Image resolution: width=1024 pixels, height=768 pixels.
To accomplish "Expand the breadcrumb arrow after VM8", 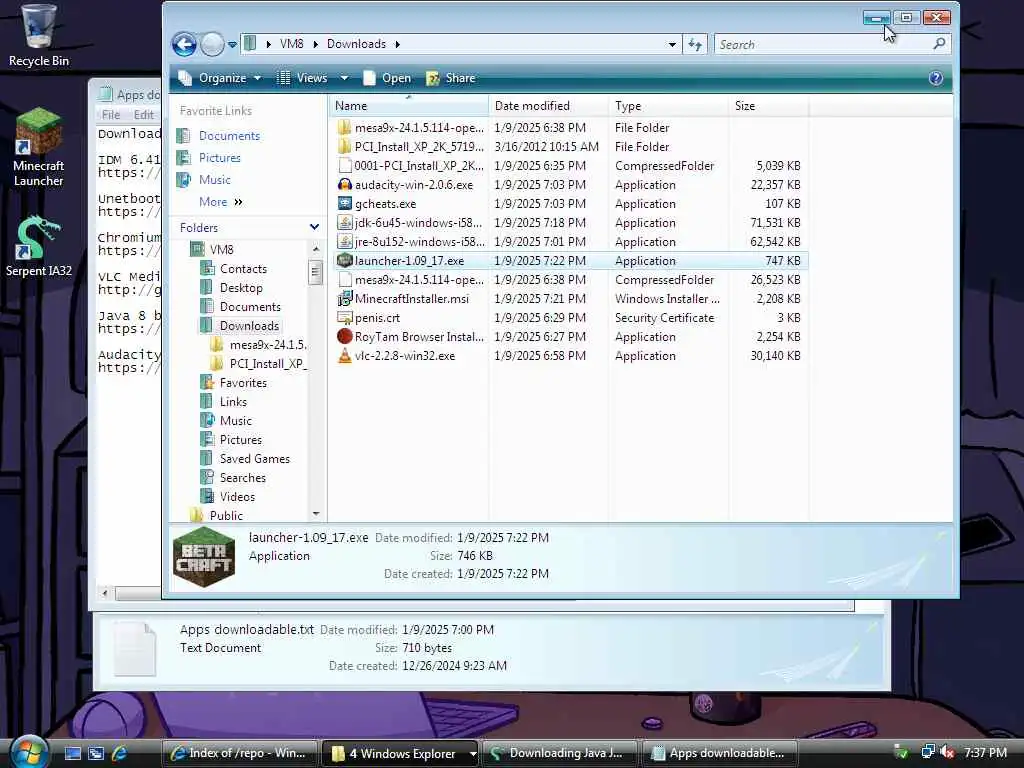I will pos(315,44).
